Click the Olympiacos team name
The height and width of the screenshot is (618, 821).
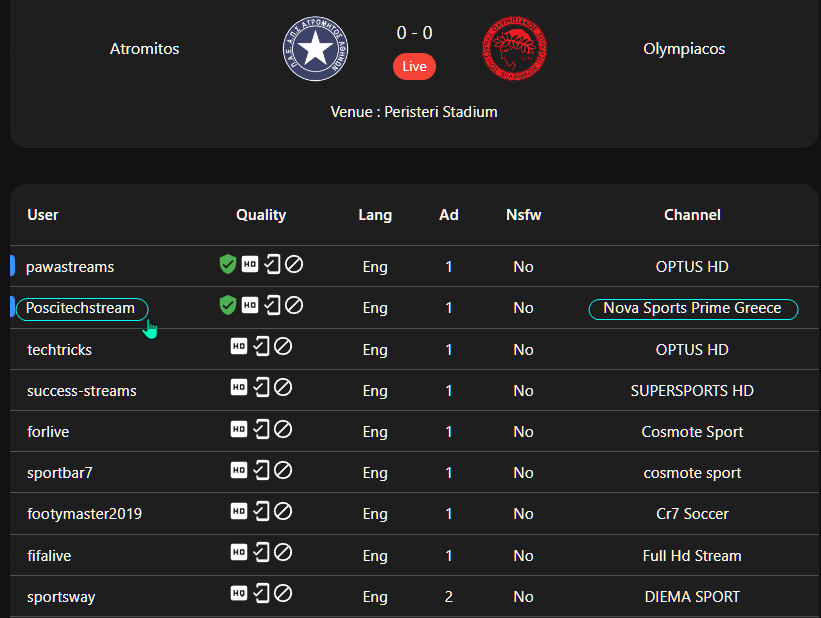(684, 49)
